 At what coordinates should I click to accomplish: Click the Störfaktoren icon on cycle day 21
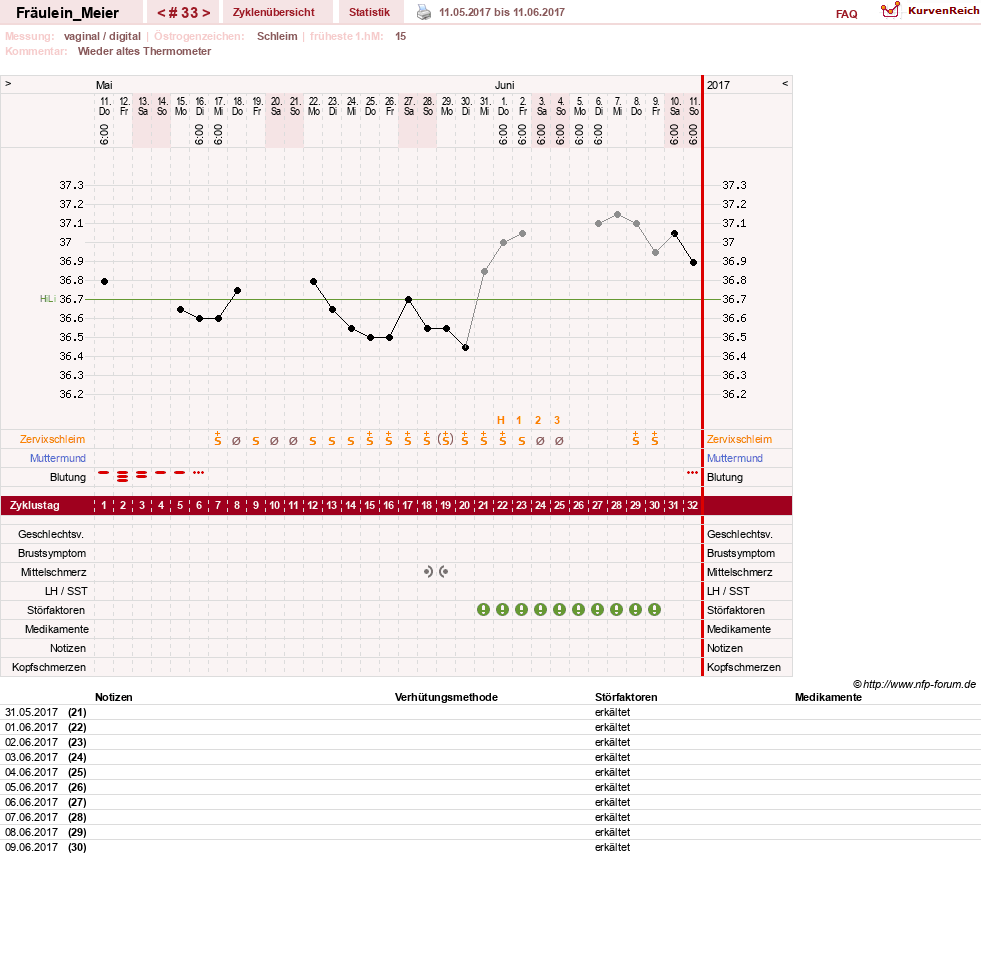tap(483, 609)
